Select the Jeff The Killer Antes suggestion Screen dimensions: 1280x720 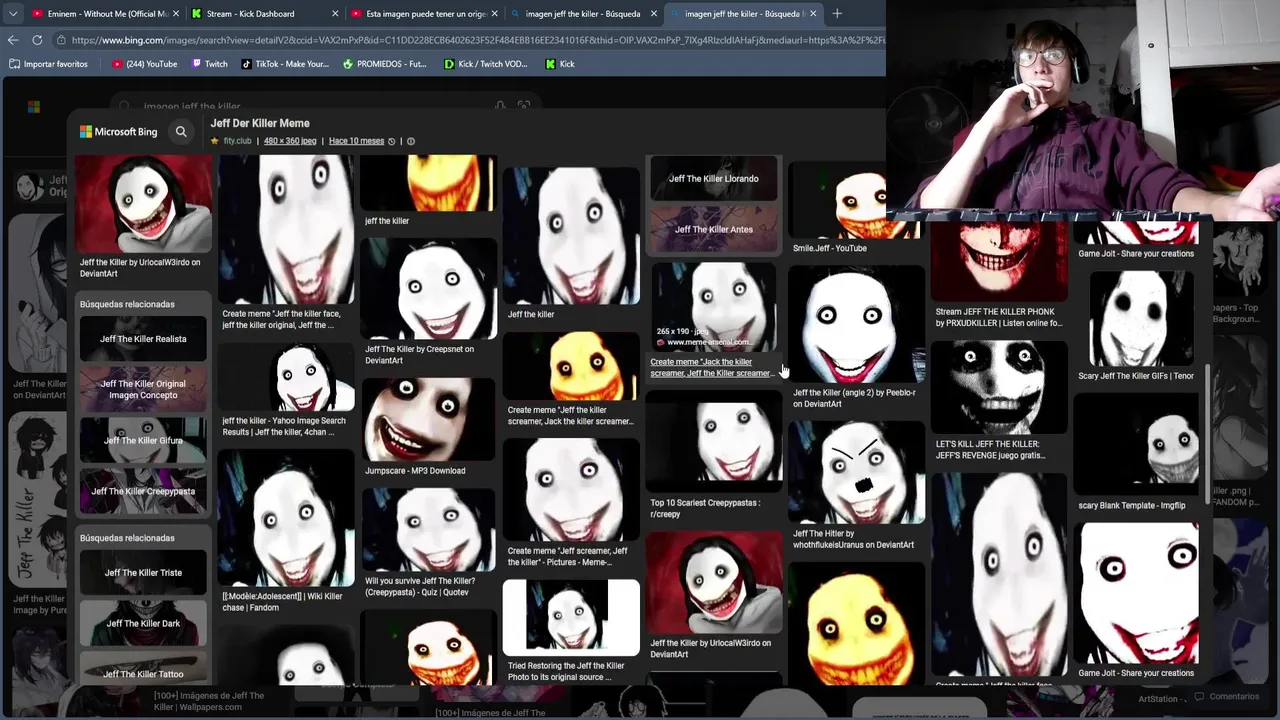[x=713, y=229]
